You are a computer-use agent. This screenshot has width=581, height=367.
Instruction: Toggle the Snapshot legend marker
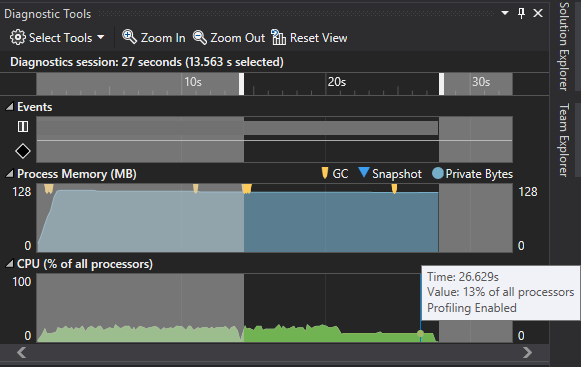[x=364, y=172]
